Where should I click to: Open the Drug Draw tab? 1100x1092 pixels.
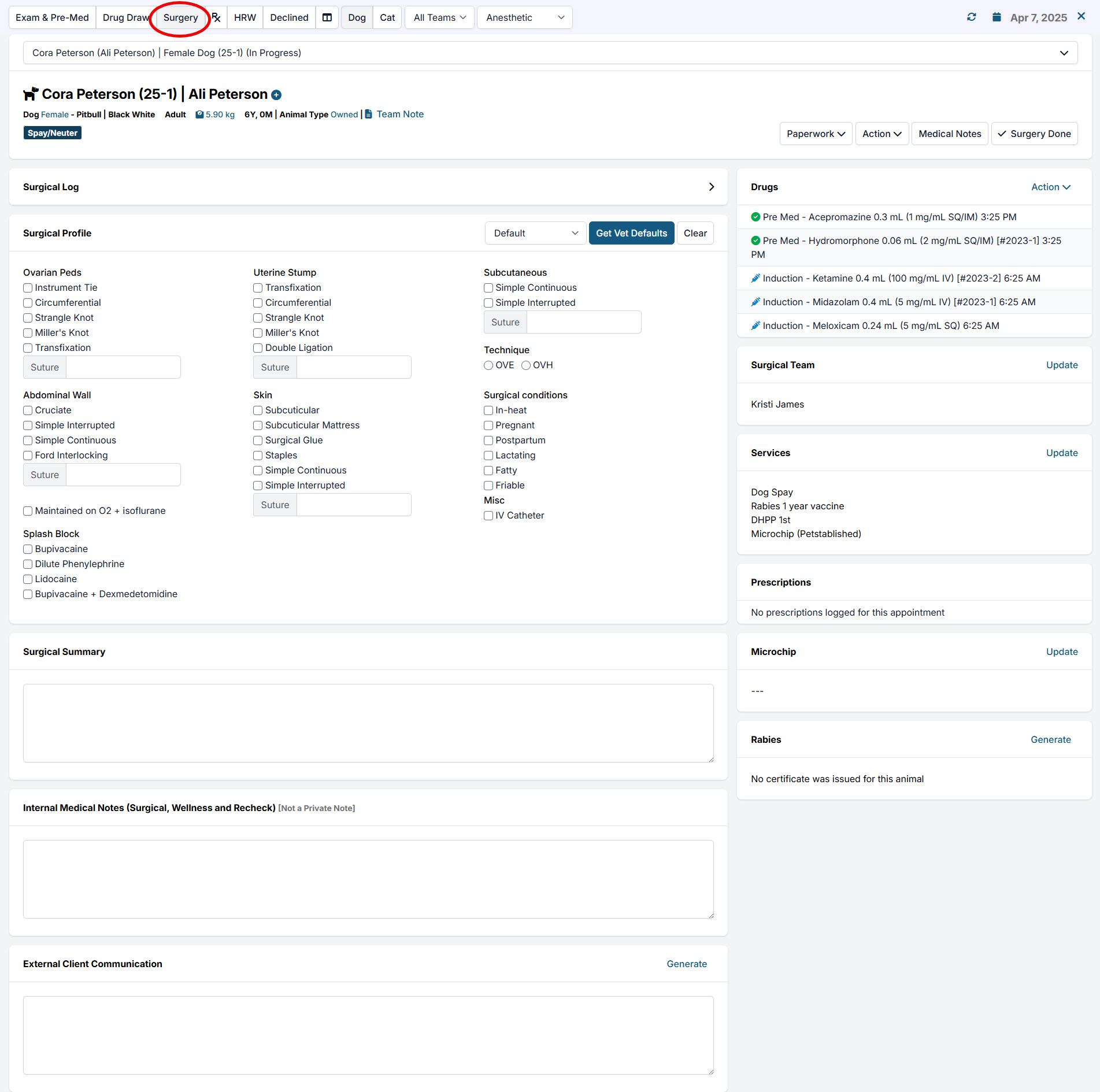point(125,17)
